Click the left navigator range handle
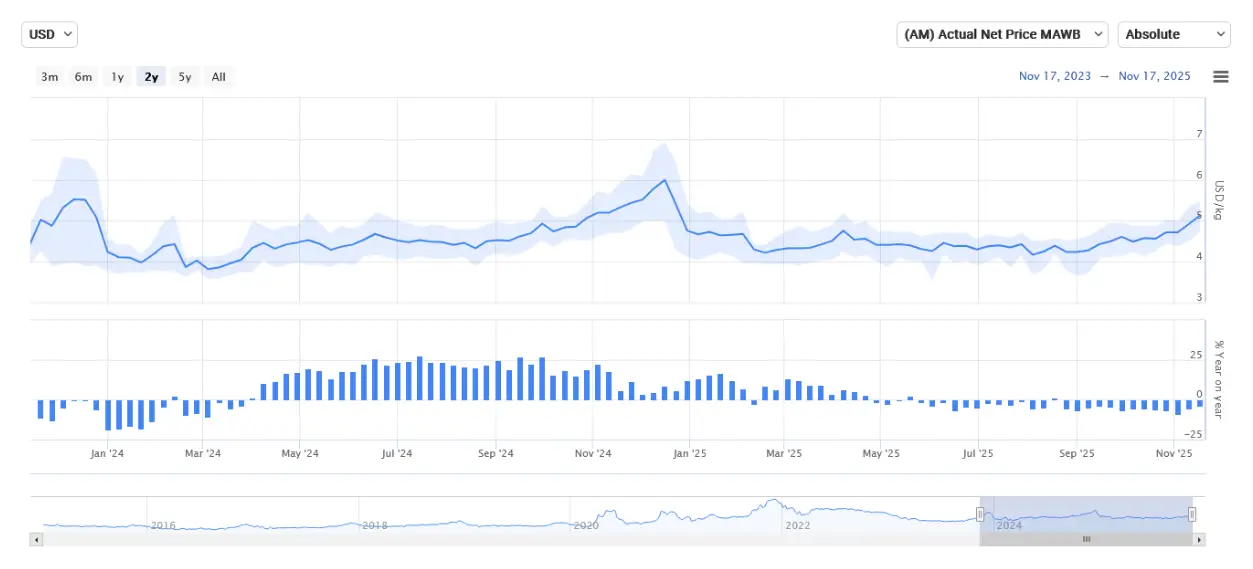Screen dimensions: 1253x569 click(x=980, y=514)
